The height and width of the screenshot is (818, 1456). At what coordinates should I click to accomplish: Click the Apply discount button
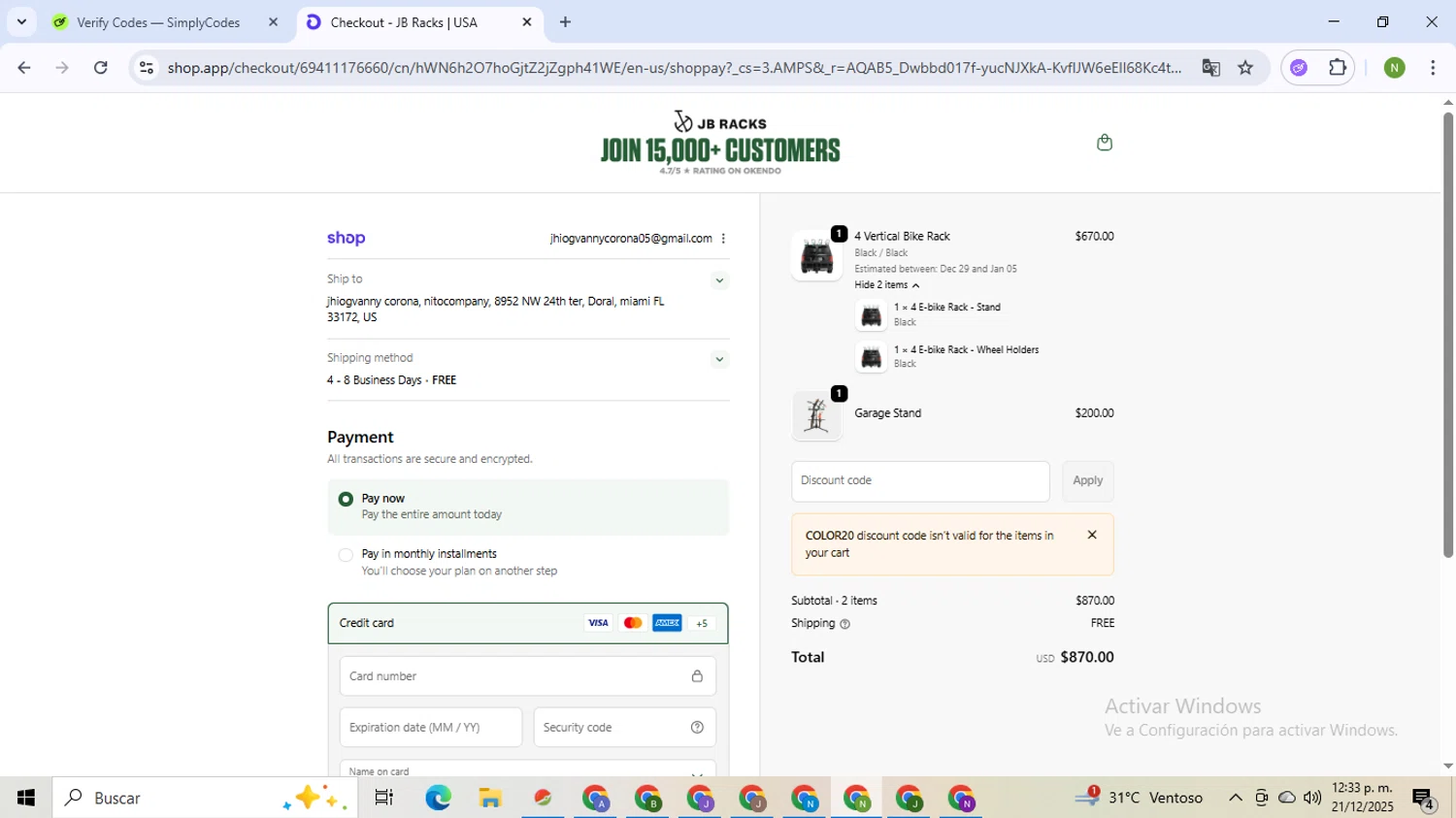click(1087, 481)
